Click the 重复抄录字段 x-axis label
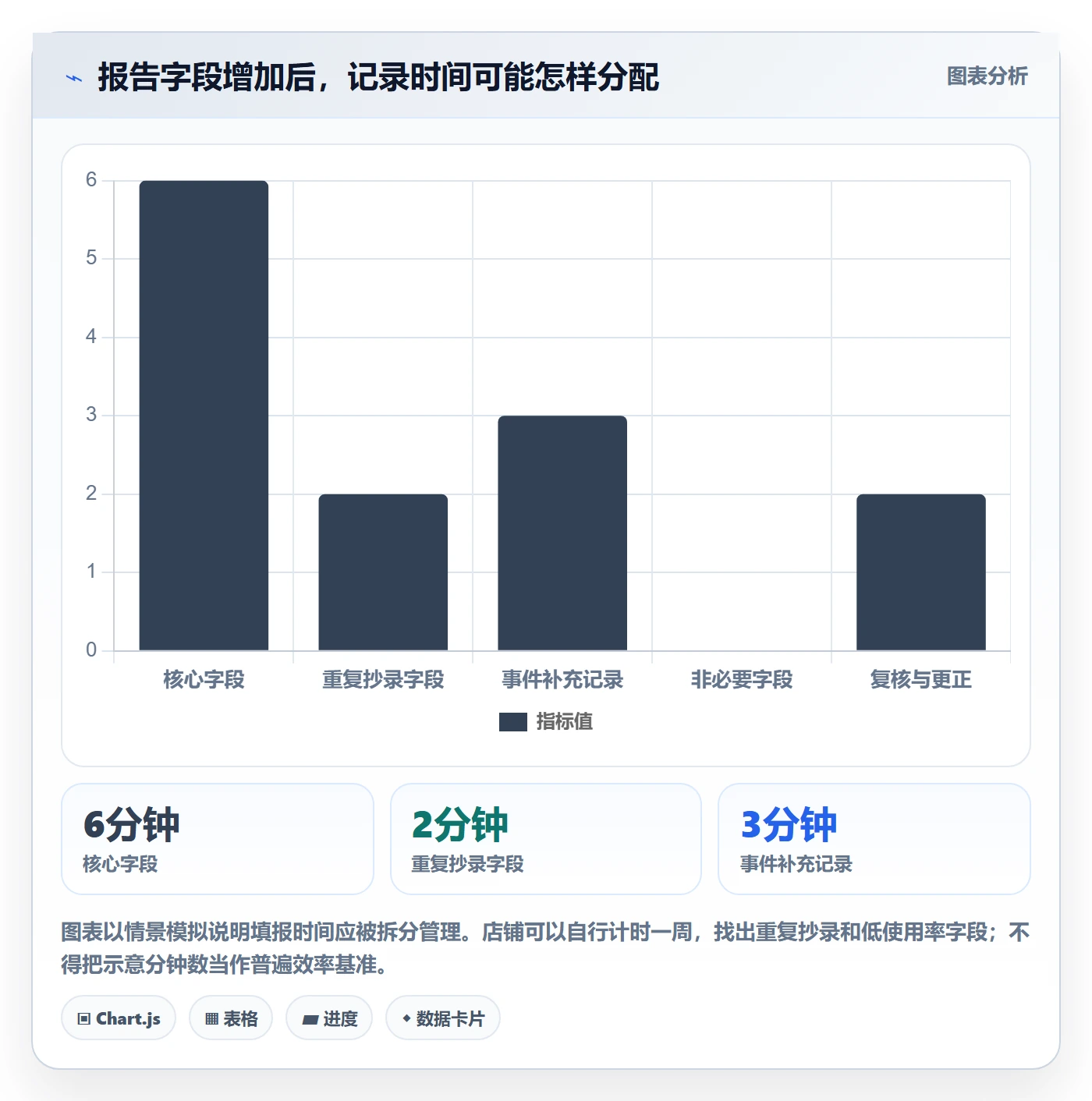The image size is (1092, 1101). [383, 680]
